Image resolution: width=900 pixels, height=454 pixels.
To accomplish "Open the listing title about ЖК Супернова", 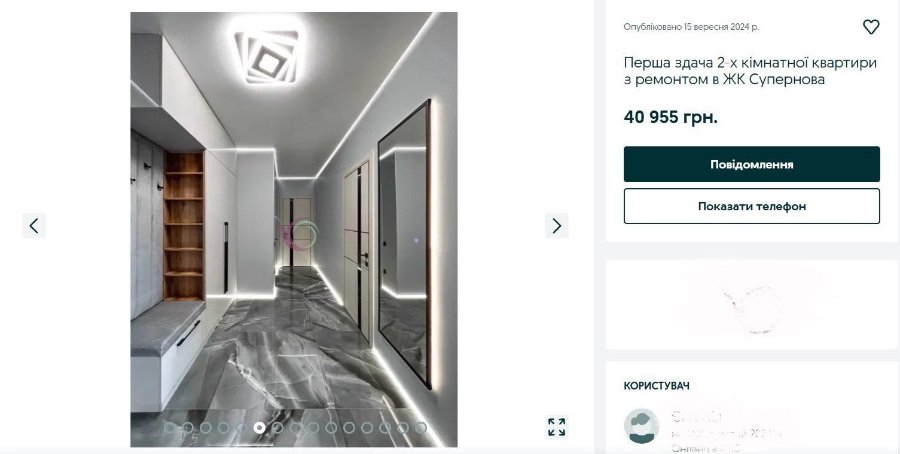I will [750, 71].
